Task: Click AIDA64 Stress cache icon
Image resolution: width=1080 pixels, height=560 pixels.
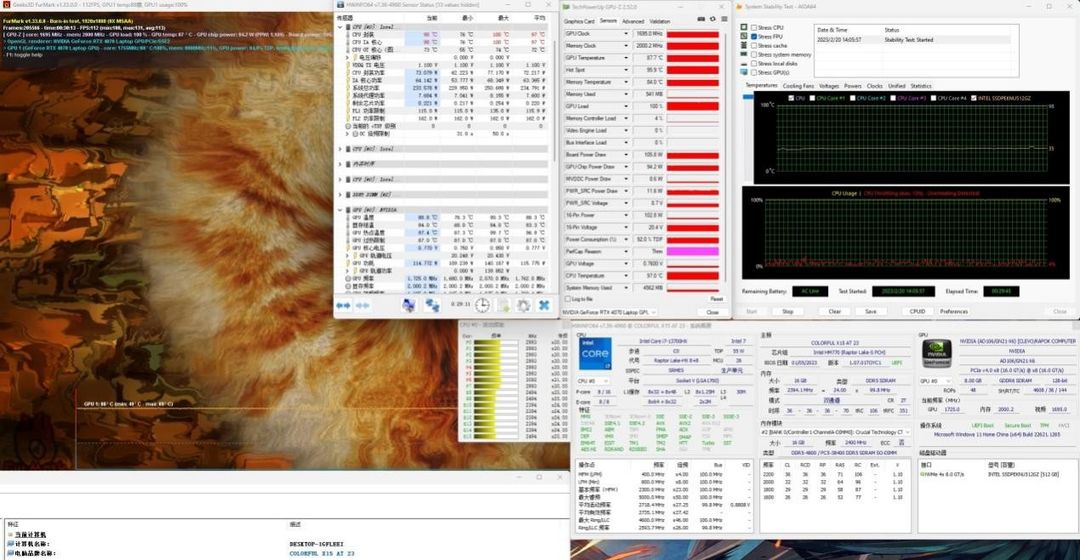Action: click(744, 45)
